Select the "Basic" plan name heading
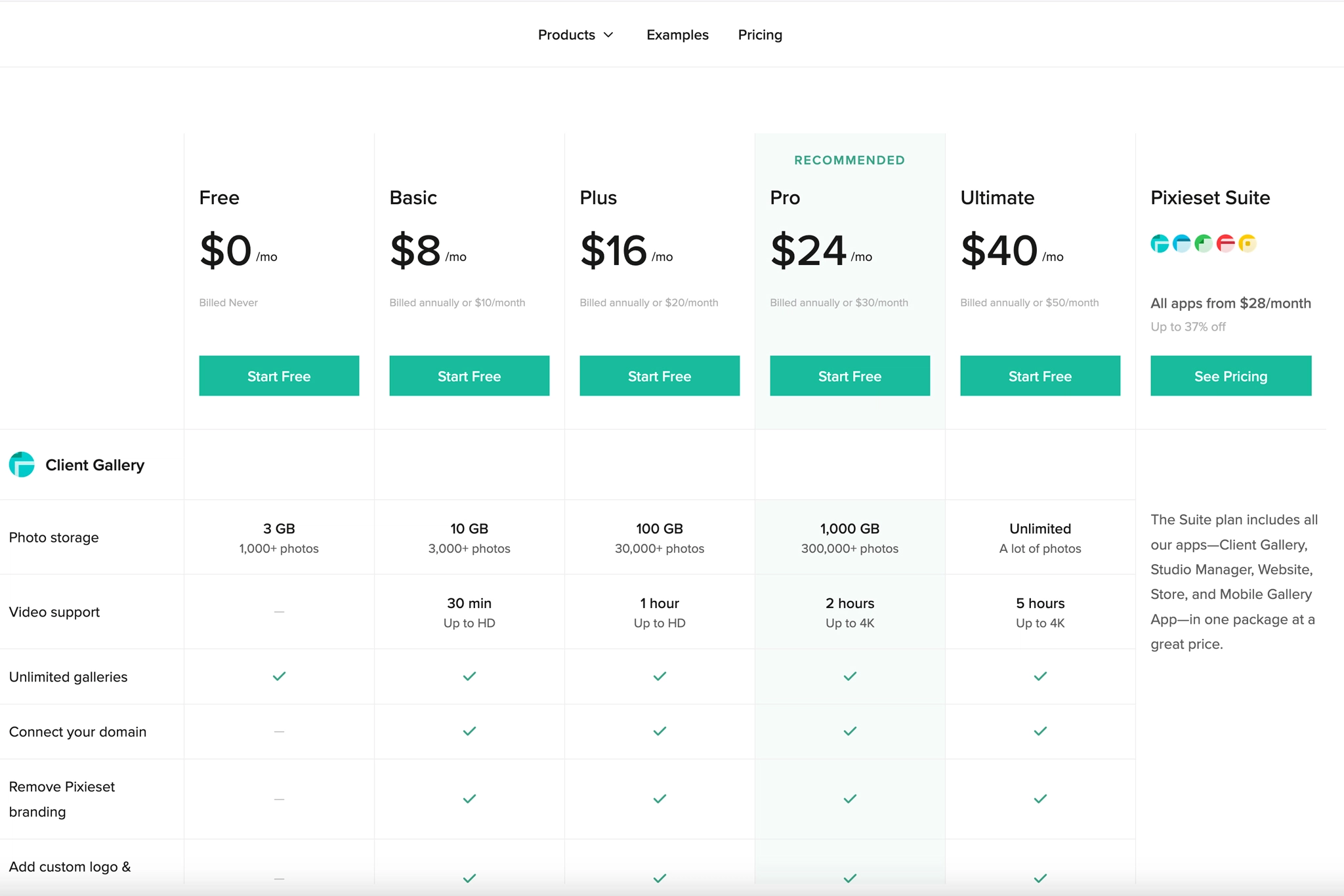Image resolution: width=1344 pixels, height=896 pixels. (x=413, y=197)
